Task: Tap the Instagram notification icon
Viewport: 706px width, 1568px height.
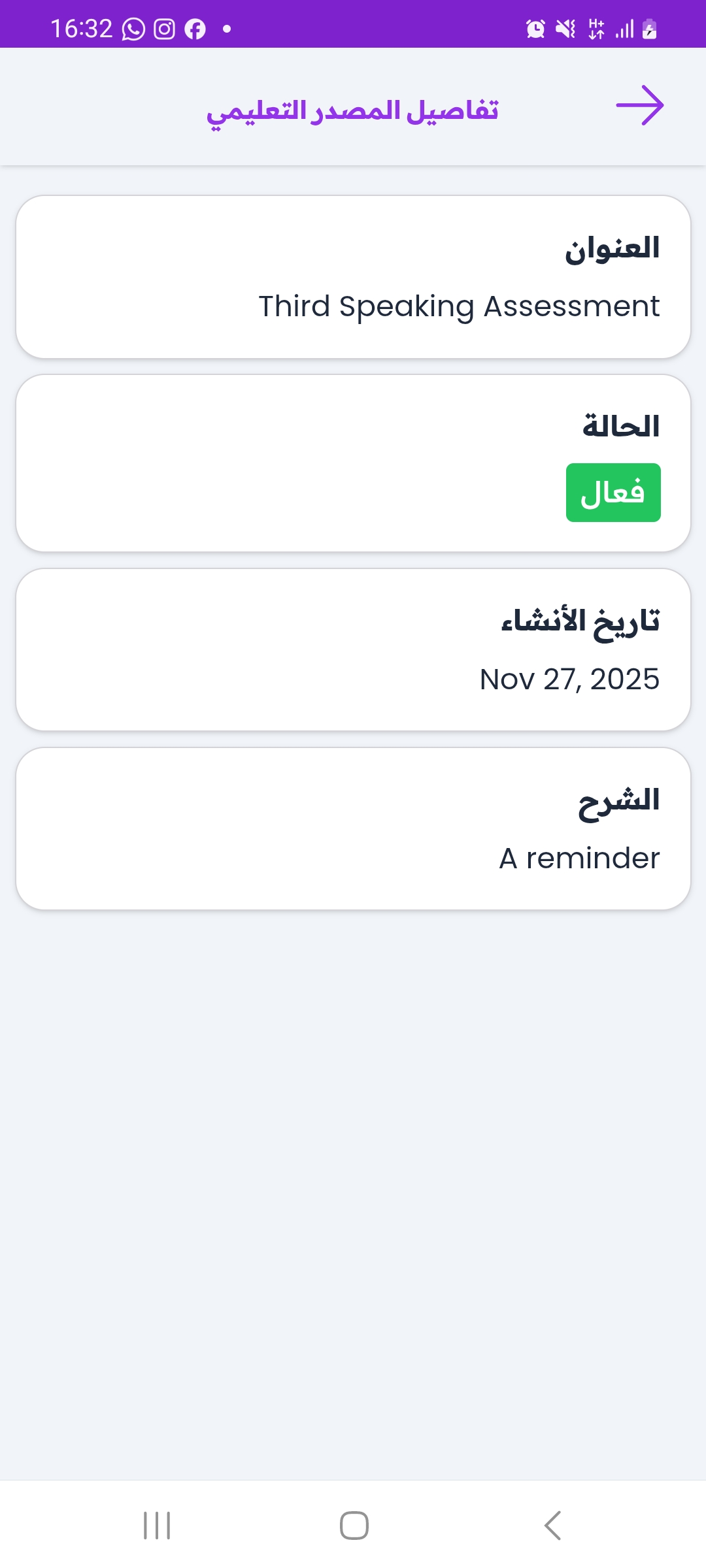Action: click(x=164, y=29)
